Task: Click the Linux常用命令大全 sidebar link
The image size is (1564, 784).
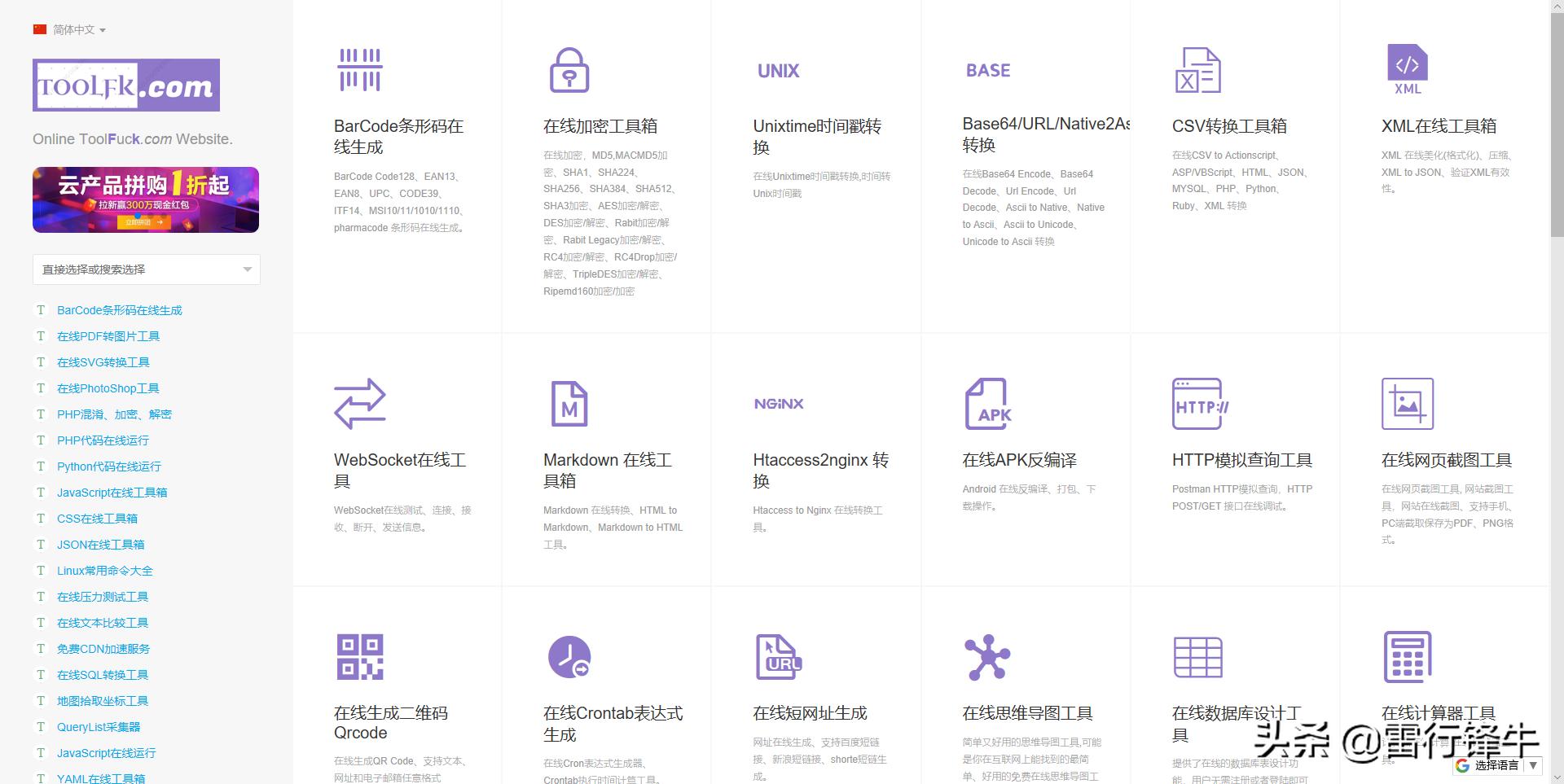Action: (x=104, y=570)
